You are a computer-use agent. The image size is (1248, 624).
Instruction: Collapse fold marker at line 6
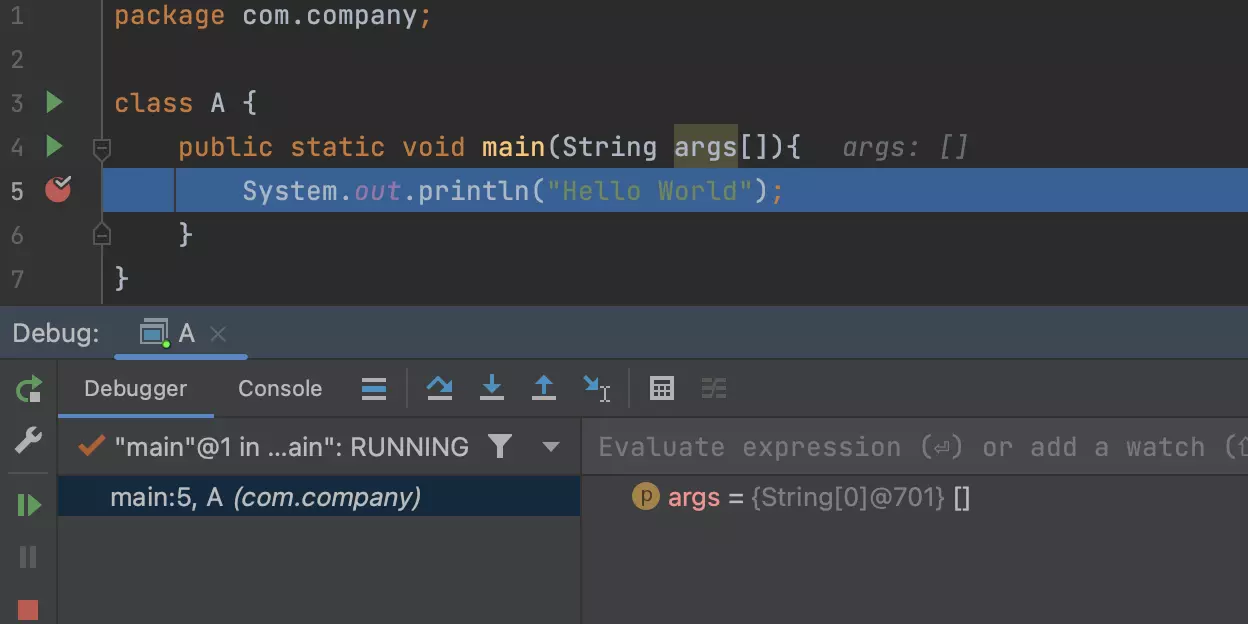point(101,234)
